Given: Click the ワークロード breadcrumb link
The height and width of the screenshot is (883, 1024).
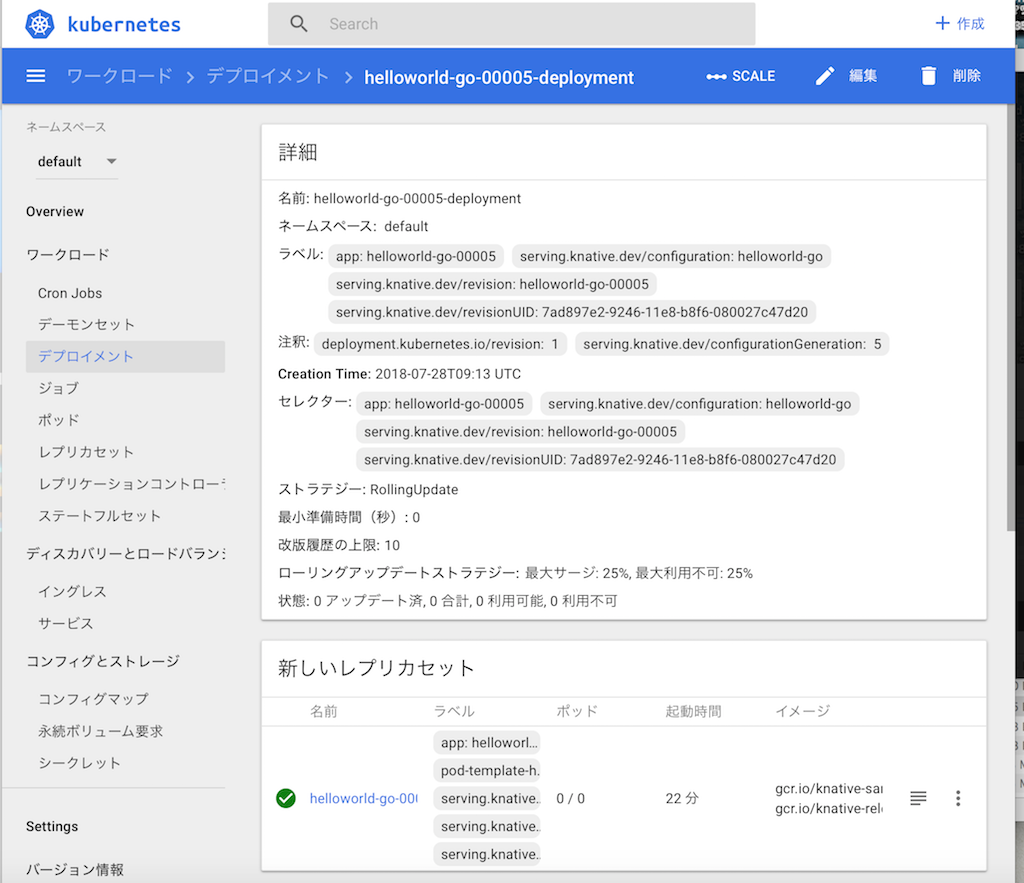Looking at the screenshot, I should 119,76.
